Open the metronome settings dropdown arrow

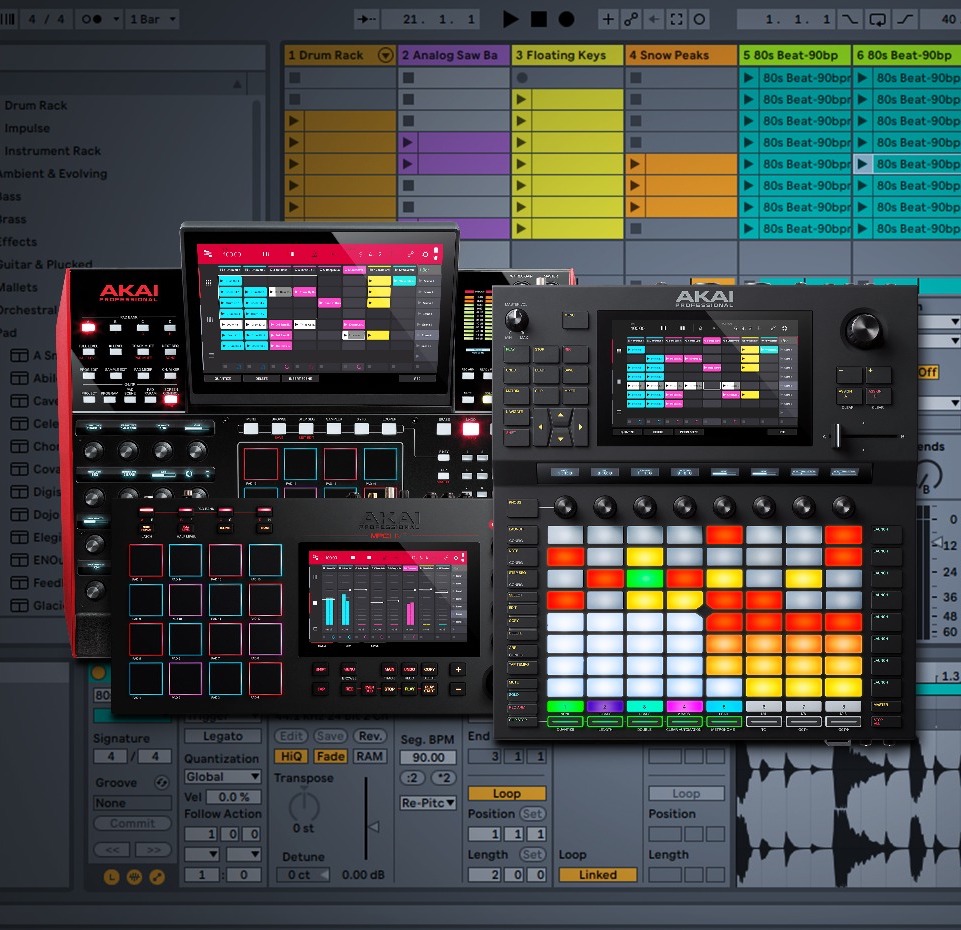116,19
